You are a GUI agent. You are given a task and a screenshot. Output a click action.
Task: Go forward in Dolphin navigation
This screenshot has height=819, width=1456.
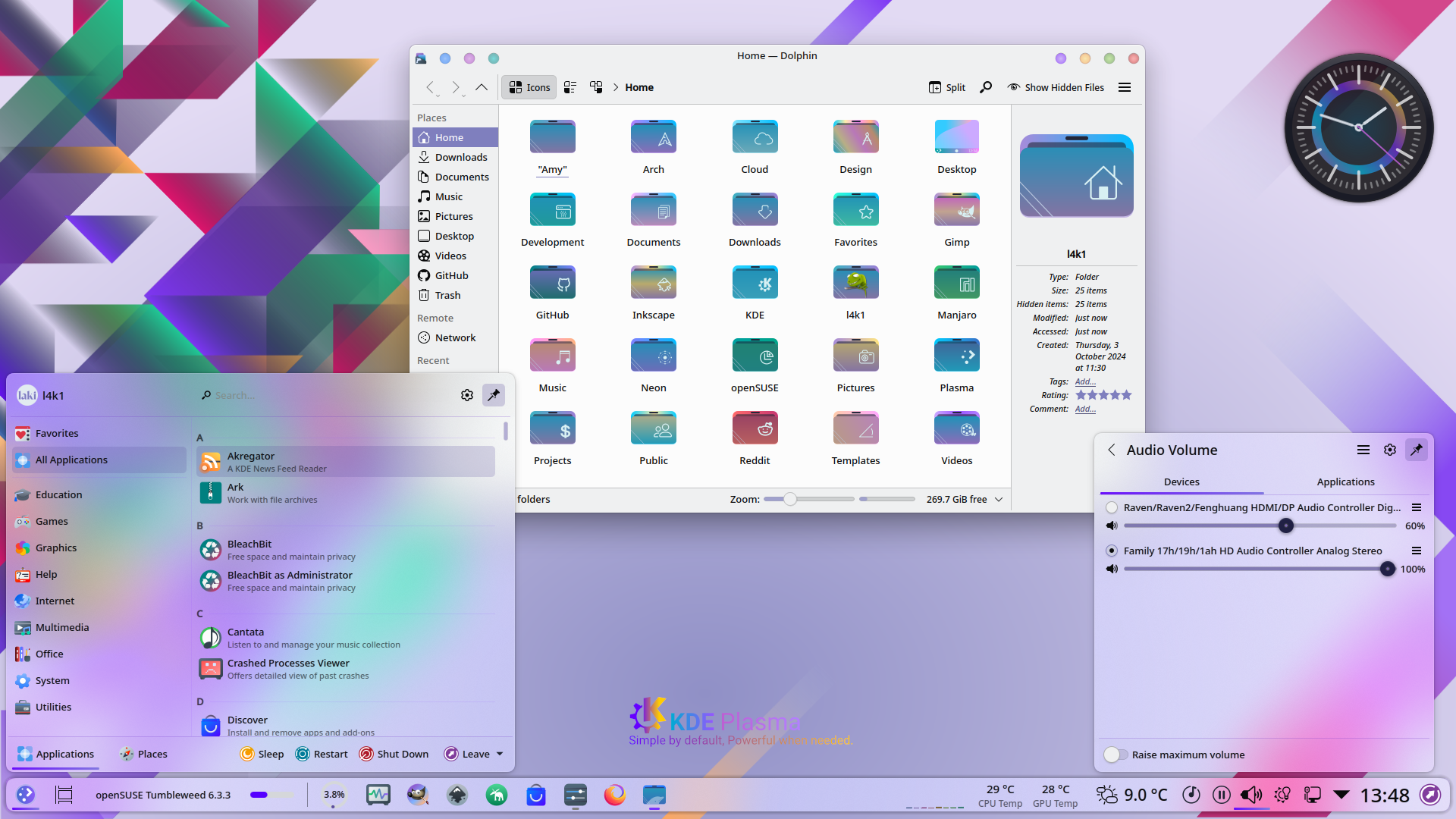pyautogui.click(x=456, y=87)
